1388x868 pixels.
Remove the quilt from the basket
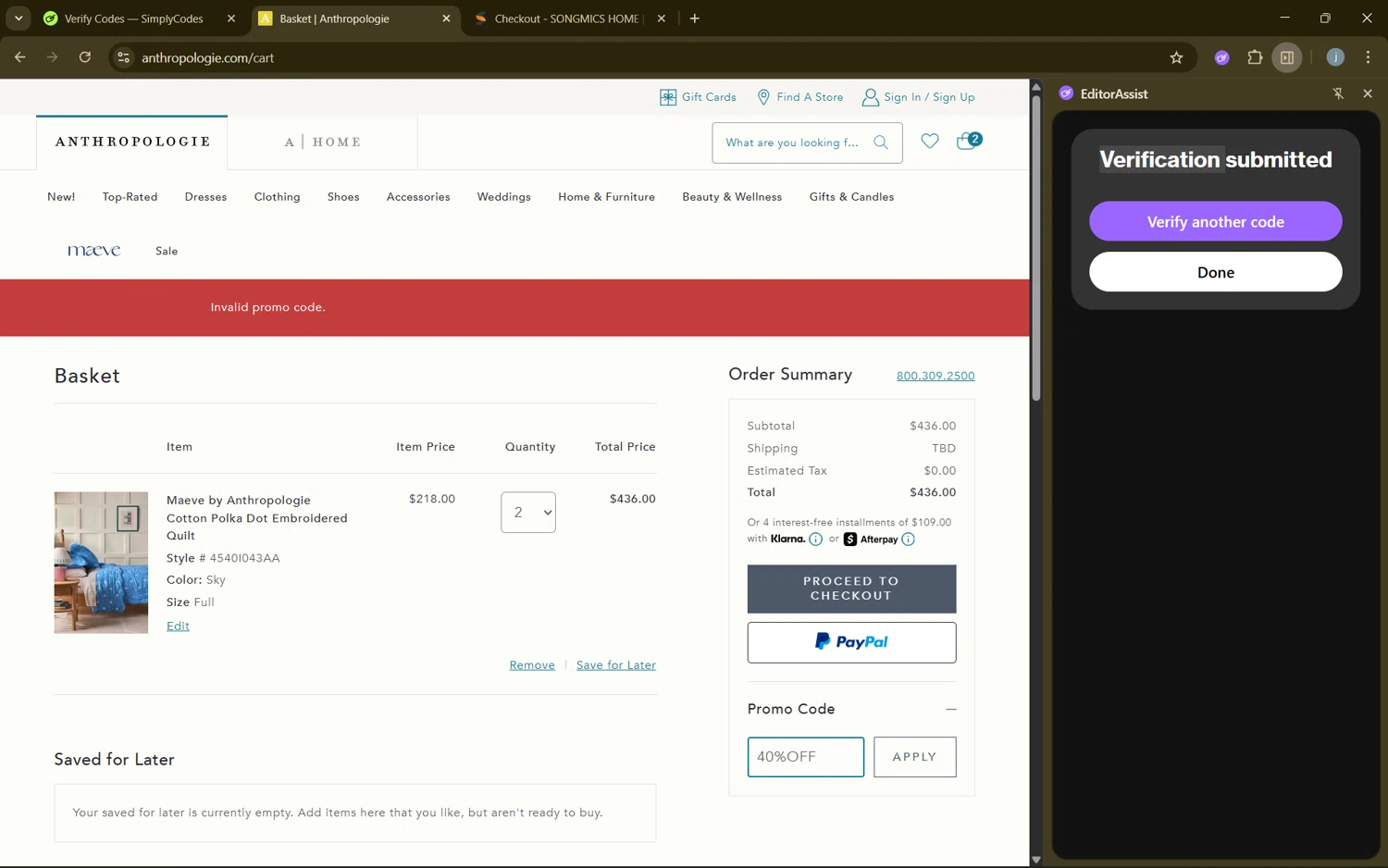pos(532,665)
